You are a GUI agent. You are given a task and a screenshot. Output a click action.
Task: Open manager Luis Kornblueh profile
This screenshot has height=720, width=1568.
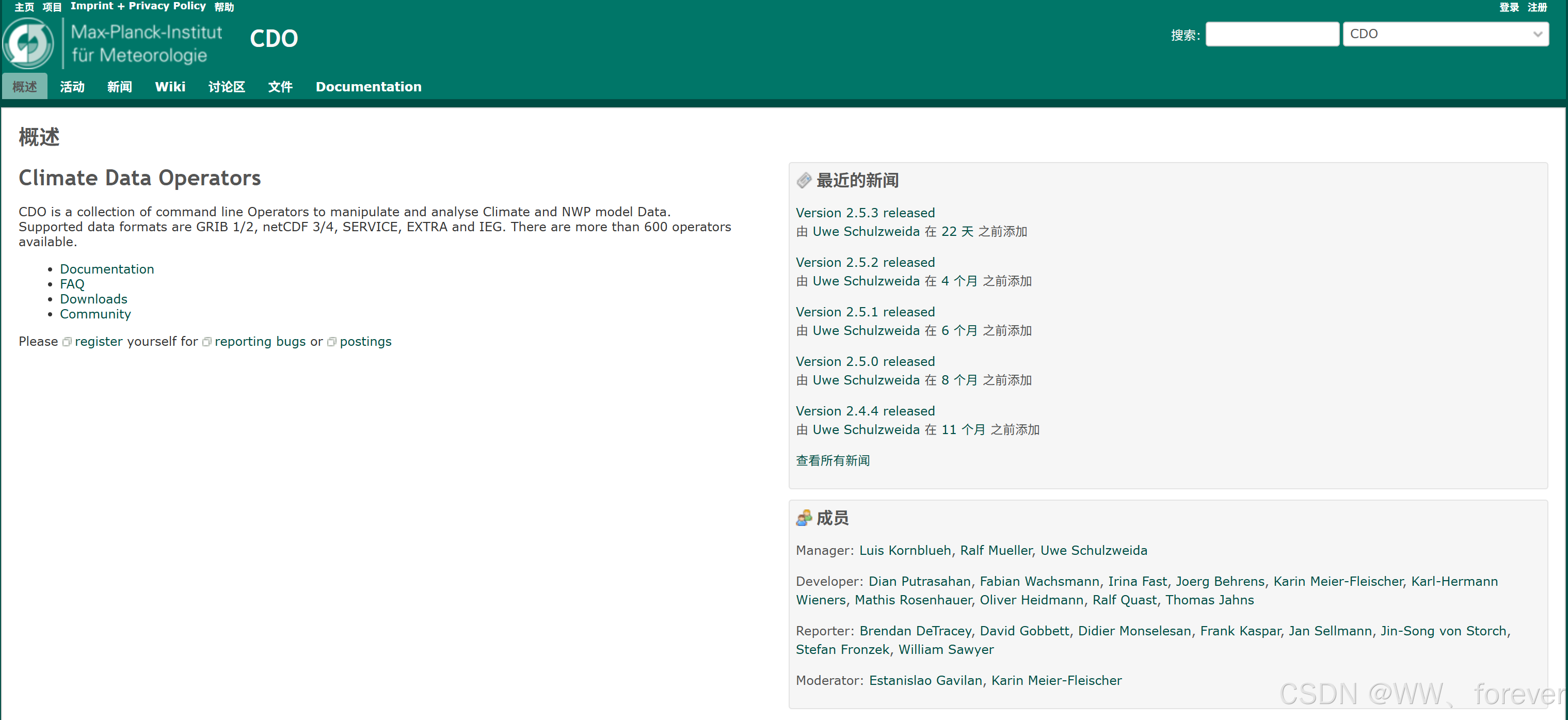coord(905,550)
